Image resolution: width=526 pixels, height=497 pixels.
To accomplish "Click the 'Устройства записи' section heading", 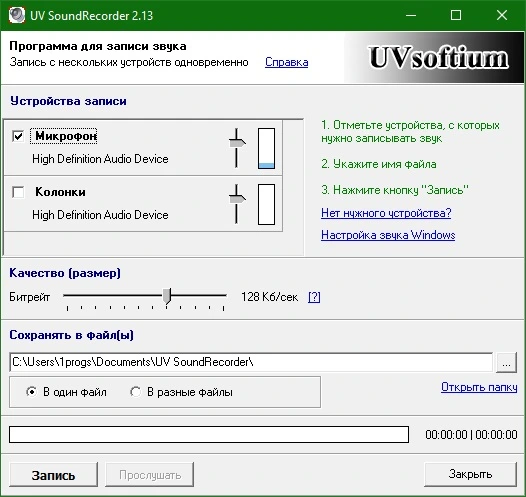I will click(68, 101).
